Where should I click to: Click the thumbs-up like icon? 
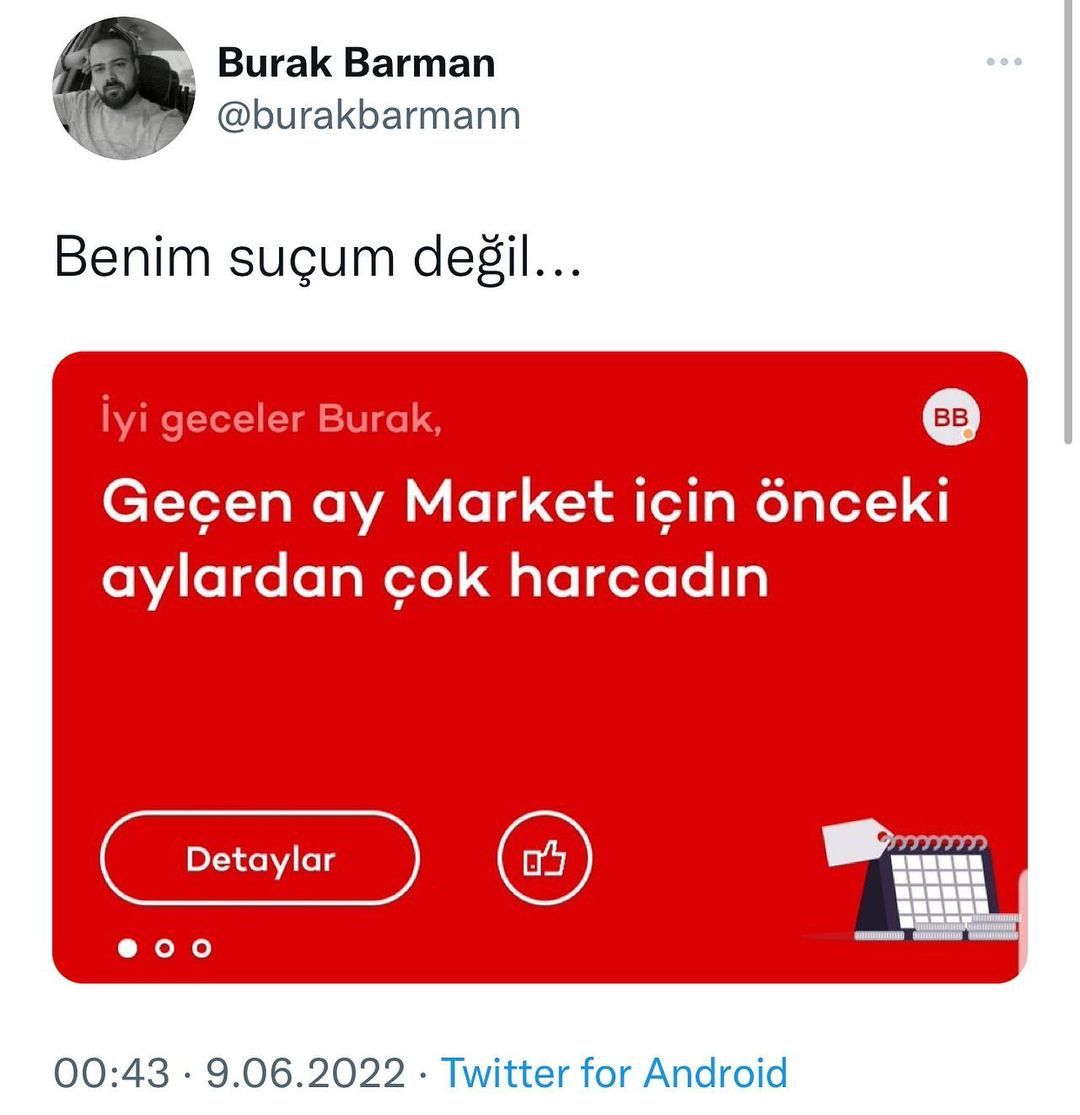(x=545, y=858)
